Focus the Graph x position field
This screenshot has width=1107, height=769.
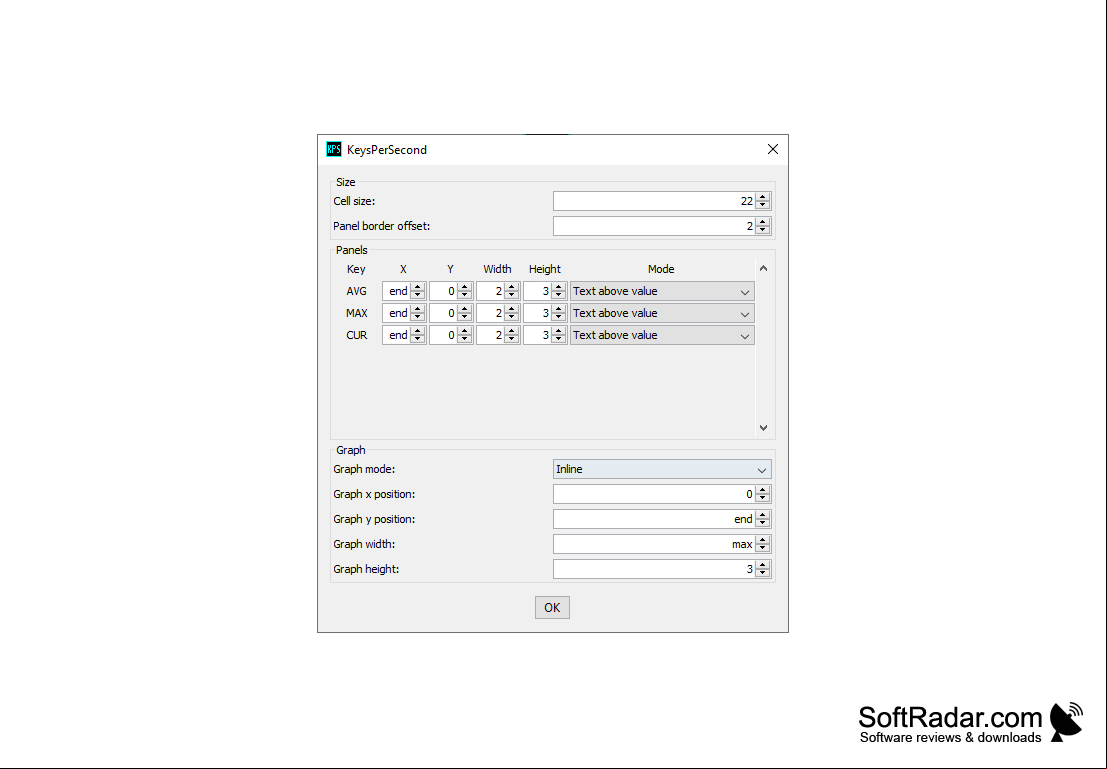coord(654,494)
